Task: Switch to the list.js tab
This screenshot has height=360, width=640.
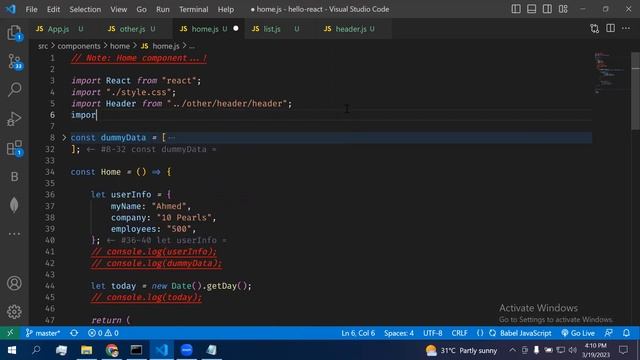Action: coord(281,29)
